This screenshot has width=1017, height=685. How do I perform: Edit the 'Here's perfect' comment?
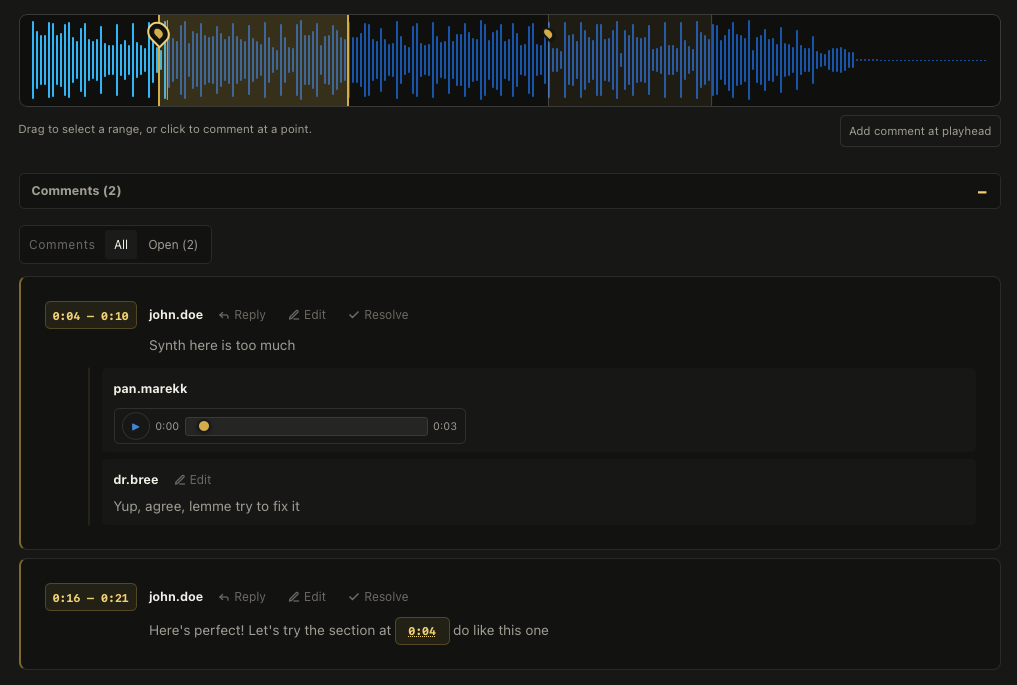[x=307, y=597]
